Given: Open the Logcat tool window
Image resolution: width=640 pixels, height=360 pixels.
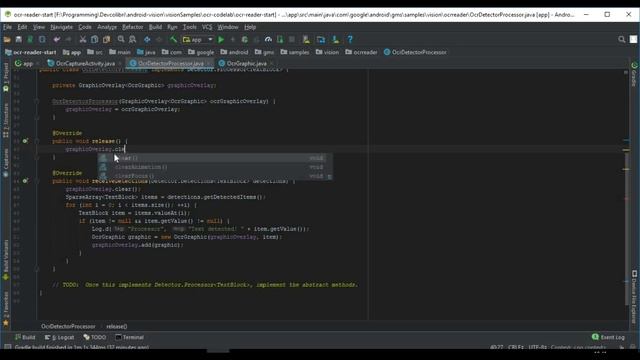Looking at the screenshot, I should tap(59, 337).
